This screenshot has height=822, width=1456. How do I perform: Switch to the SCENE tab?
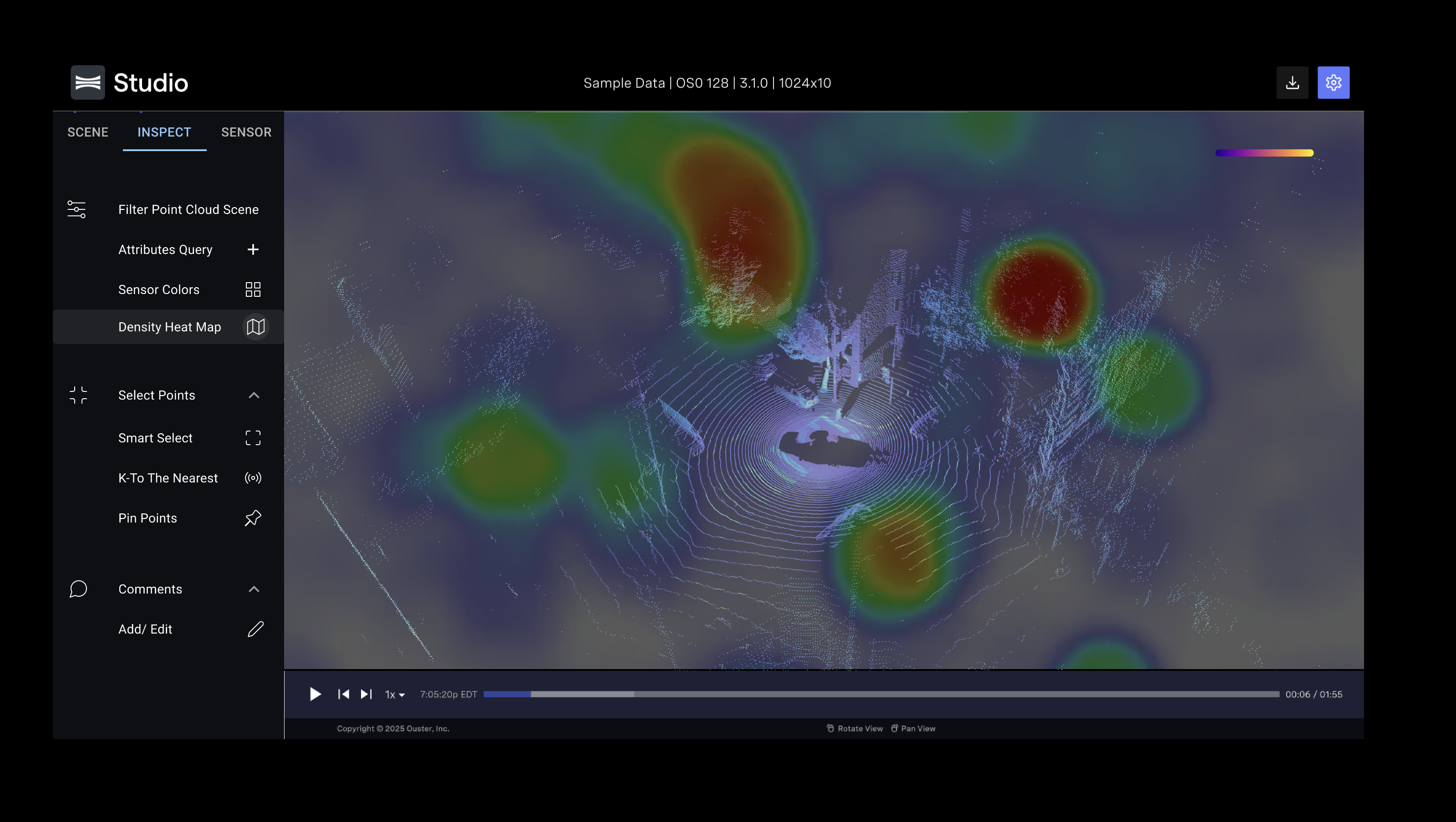coord(87,132)
